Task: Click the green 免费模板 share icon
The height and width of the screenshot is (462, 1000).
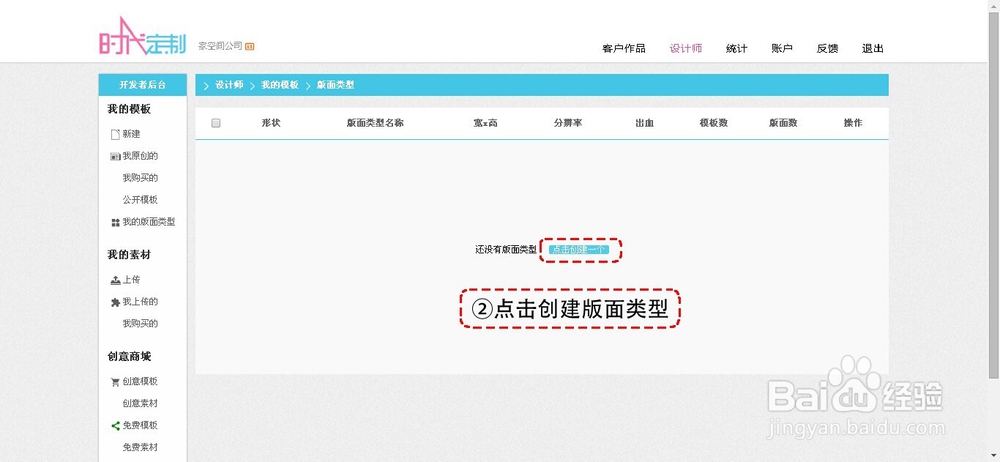Action: 115,426
